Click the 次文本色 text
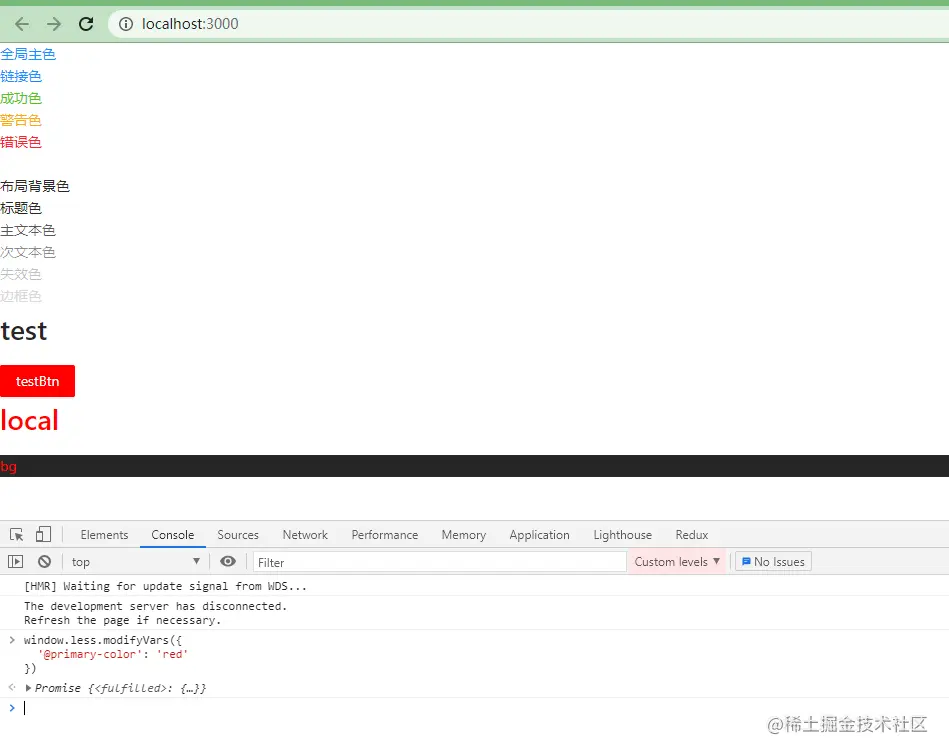The image size is (949, 756). [x=28, y=252]
